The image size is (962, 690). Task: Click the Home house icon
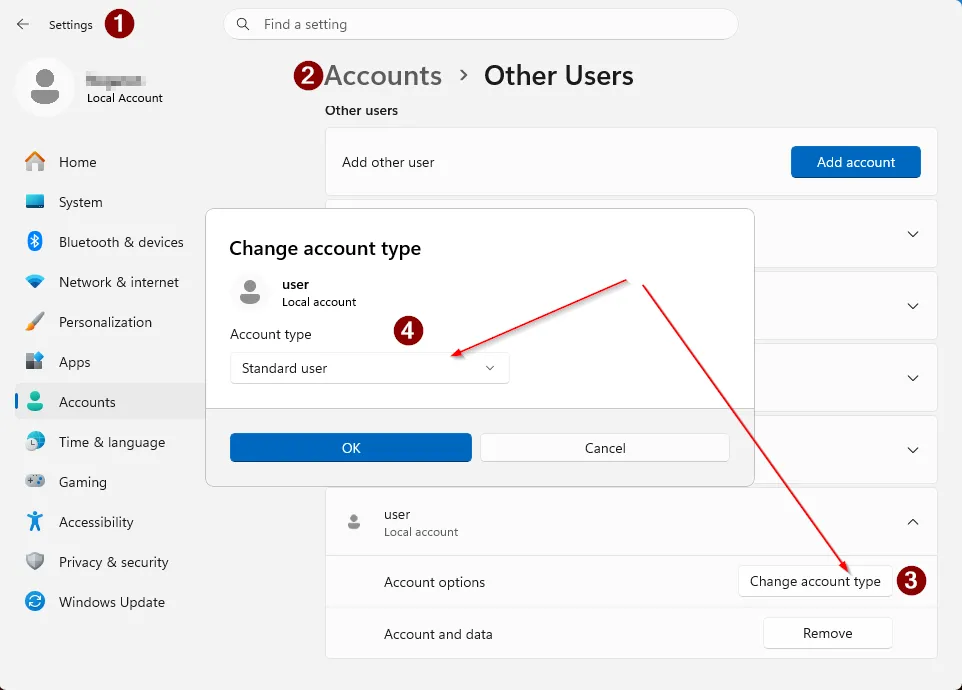pyautogui.click(x=35, y=162)
